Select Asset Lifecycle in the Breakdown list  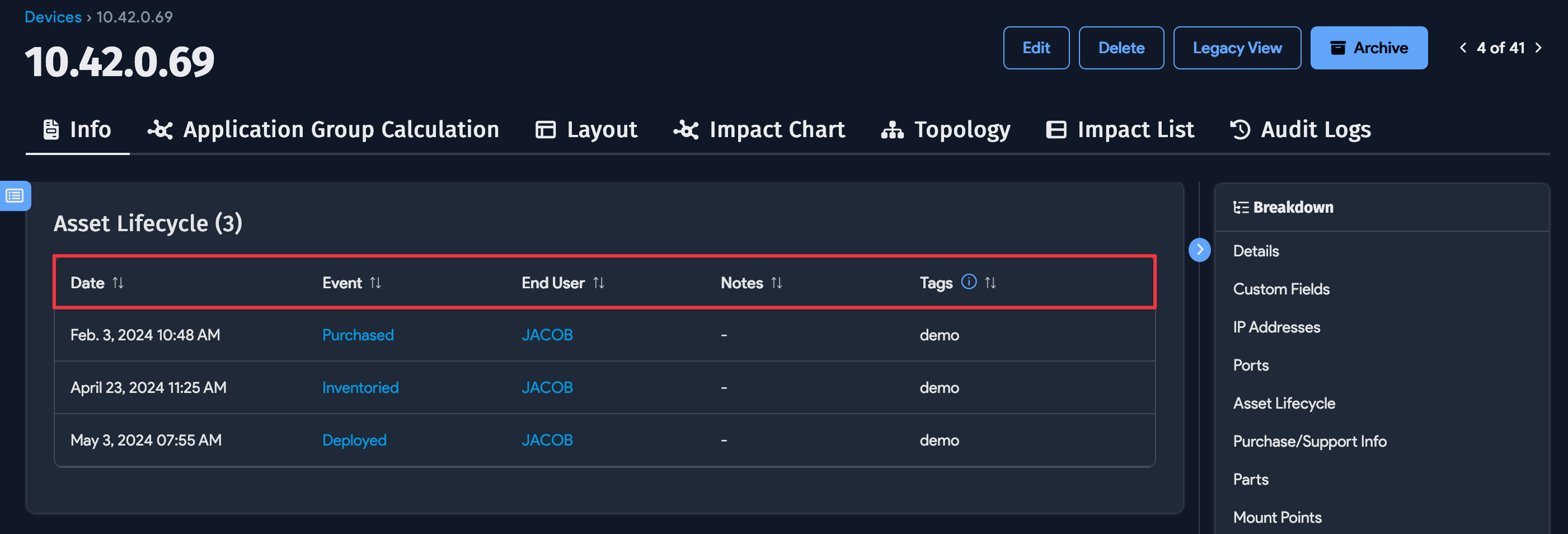(x=1284, y=402)
